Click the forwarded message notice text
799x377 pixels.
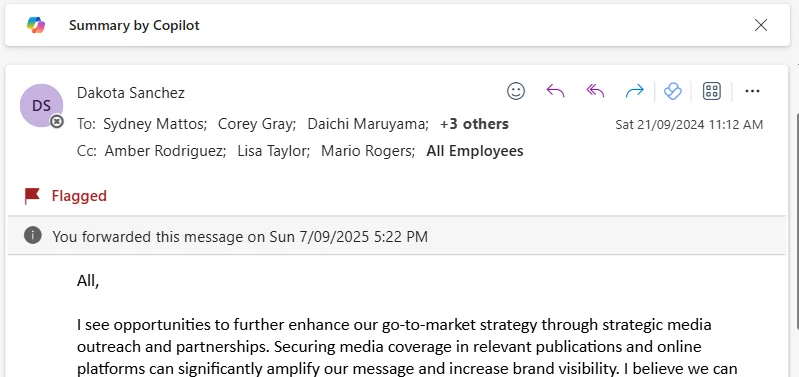240,237
